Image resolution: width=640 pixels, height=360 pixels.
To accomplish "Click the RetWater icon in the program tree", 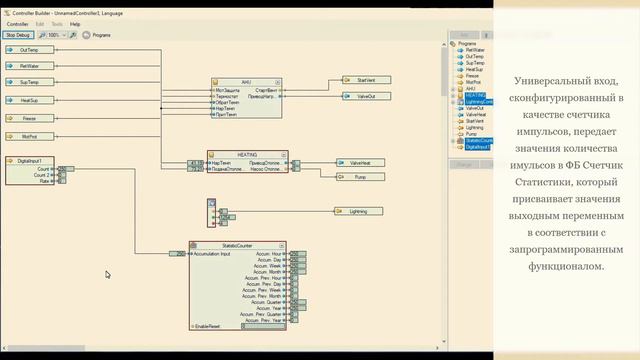I will [x=460, y=50].
